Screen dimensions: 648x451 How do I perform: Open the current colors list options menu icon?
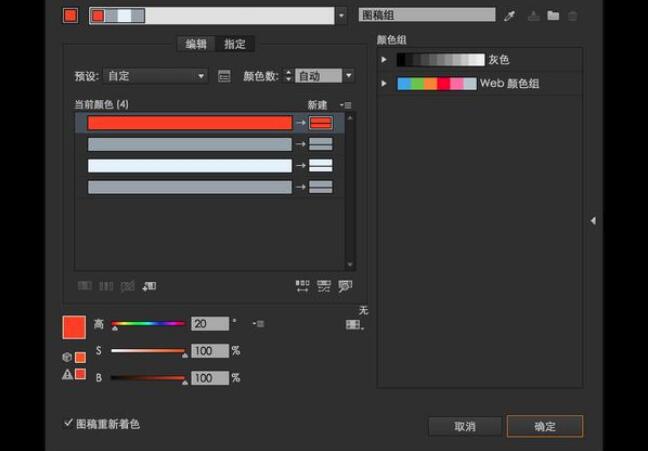346,105
